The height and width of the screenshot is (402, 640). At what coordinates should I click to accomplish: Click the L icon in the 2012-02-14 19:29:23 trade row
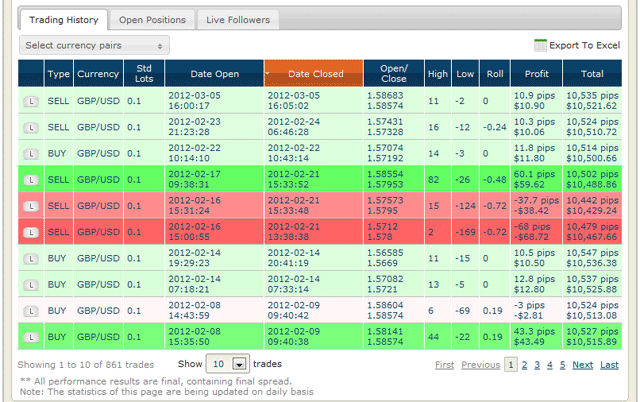click(31, 259)
